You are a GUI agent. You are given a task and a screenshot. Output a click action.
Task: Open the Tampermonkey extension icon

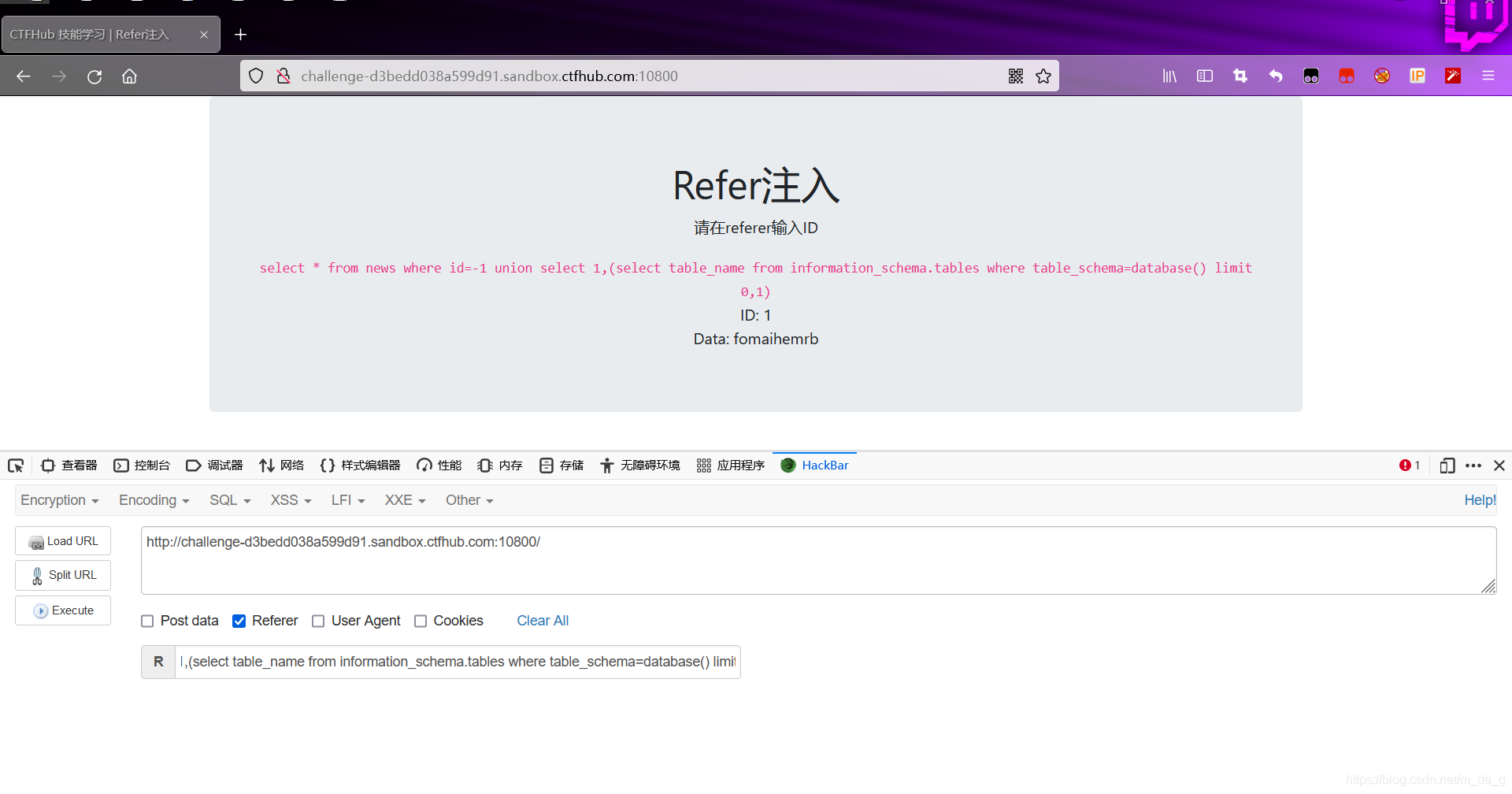tap(1311, 76)
